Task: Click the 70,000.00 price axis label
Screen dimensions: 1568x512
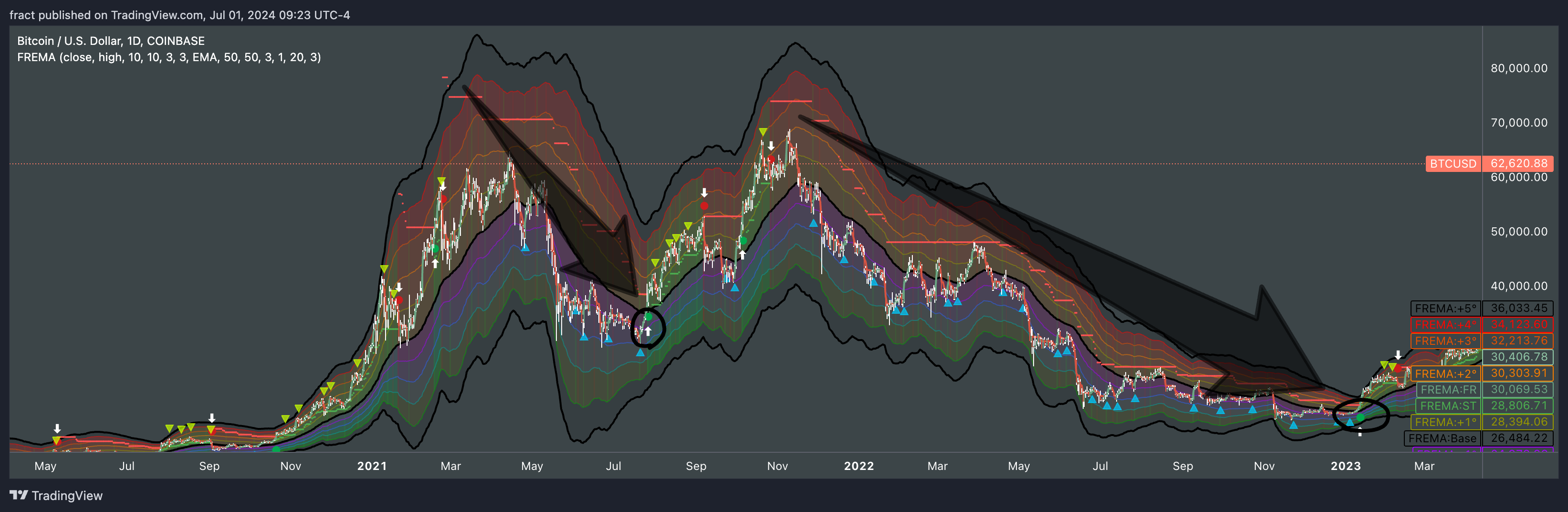Action: [1519, 123]
